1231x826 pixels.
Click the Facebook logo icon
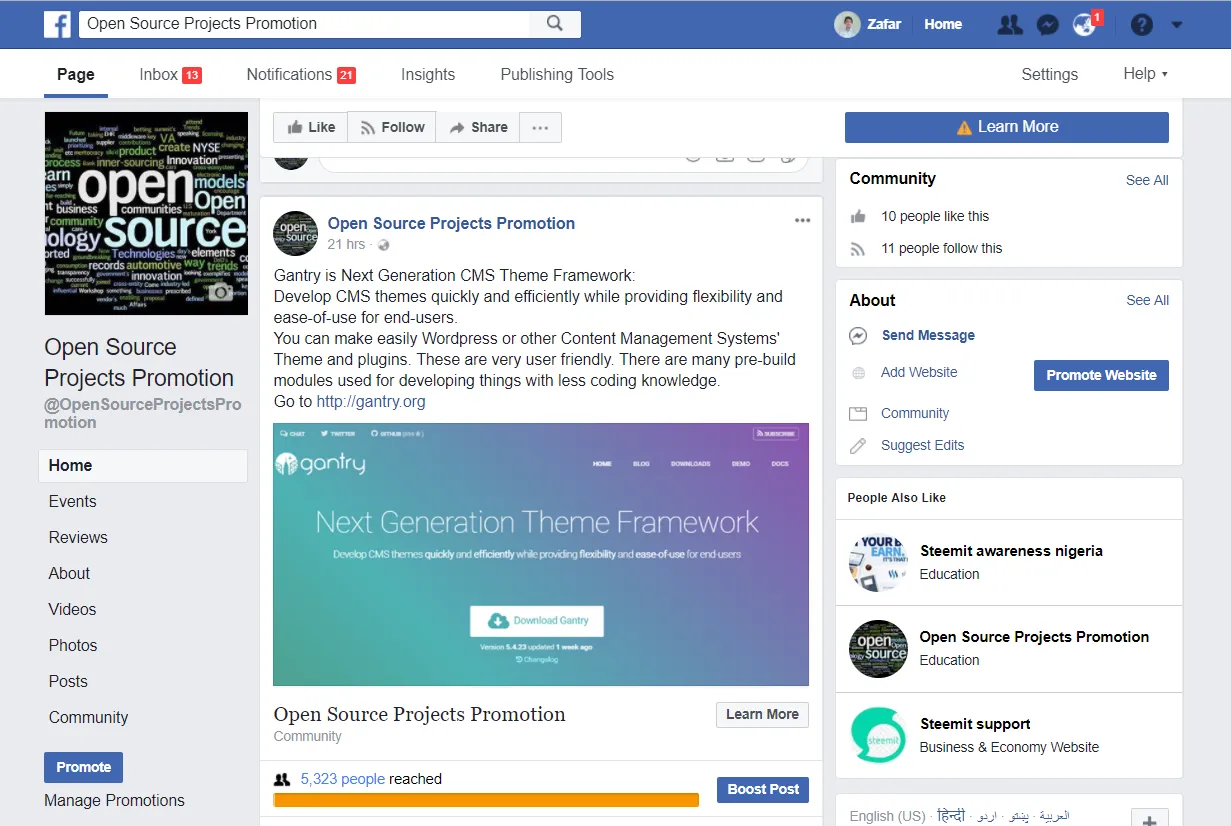click(57, 24)
